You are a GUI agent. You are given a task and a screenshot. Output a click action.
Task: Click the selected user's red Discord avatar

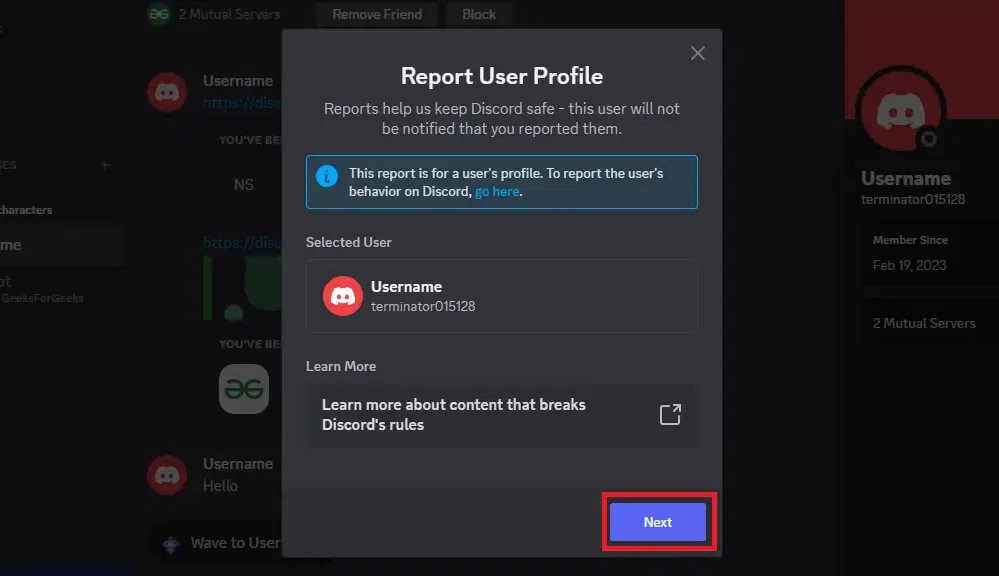point(343,296)
